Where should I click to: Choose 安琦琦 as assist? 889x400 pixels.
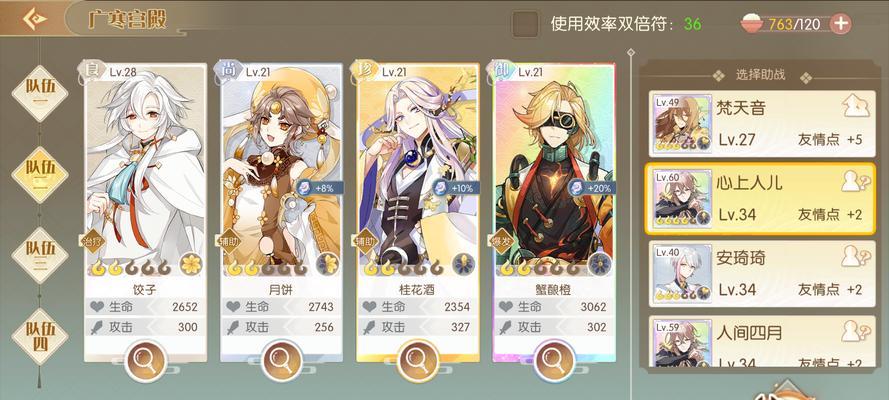tap(762, 274)
